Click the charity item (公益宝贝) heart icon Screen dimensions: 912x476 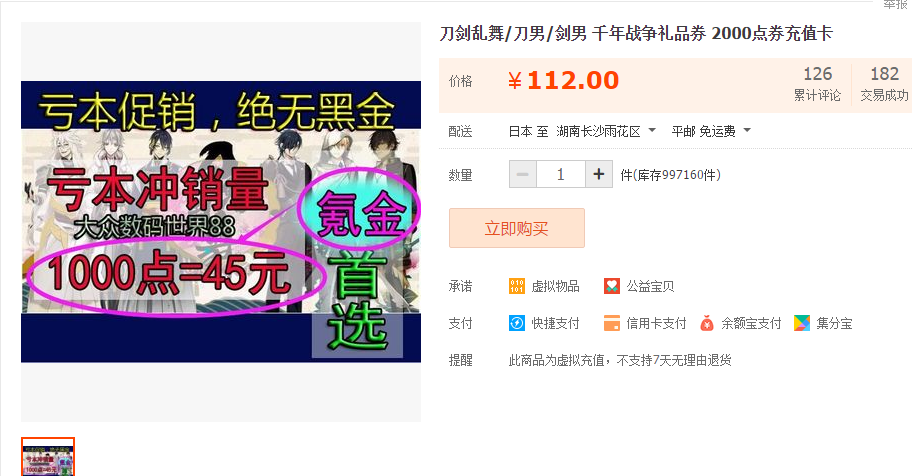(x=611, y=286)
